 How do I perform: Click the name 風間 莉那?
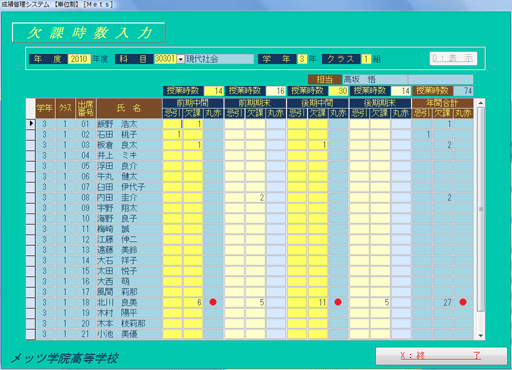117,292
